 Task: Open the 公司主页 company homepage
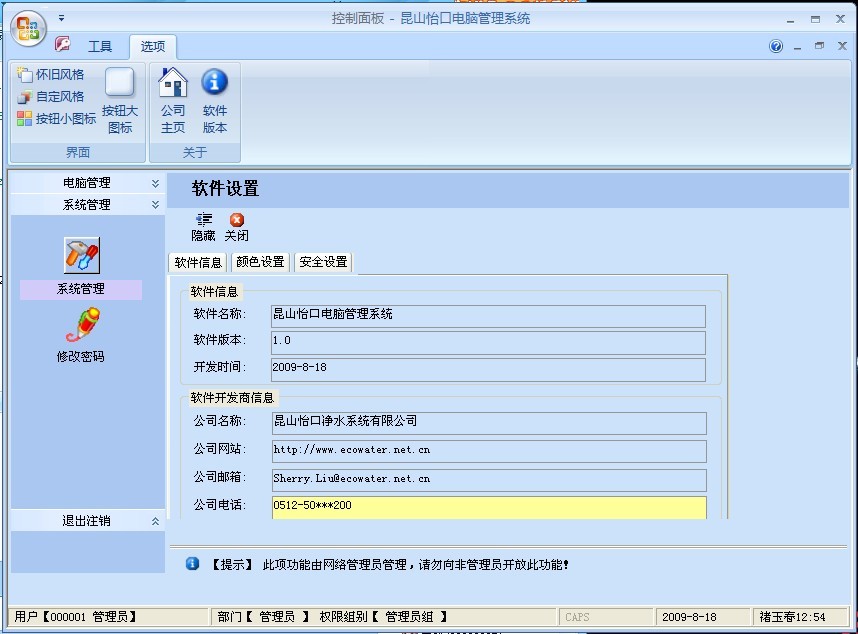point(173,101)
